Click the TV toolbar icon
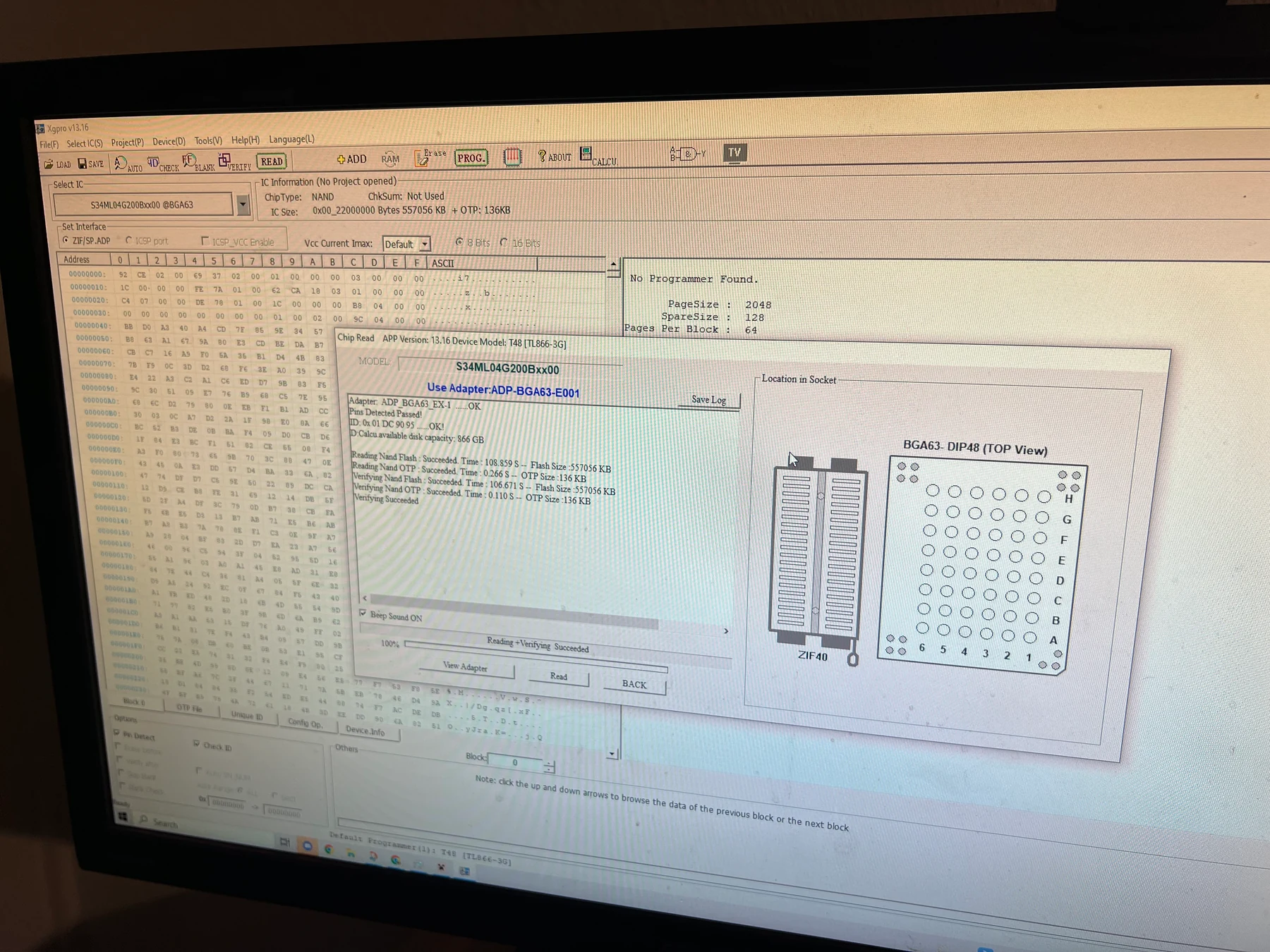Viewport: 1270px width, 952px height. (734, 152)
